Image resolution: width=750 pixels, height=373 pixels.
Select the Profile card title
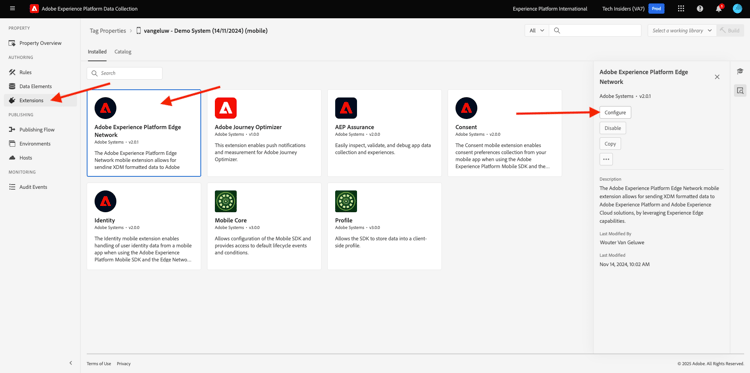point(343,220)
